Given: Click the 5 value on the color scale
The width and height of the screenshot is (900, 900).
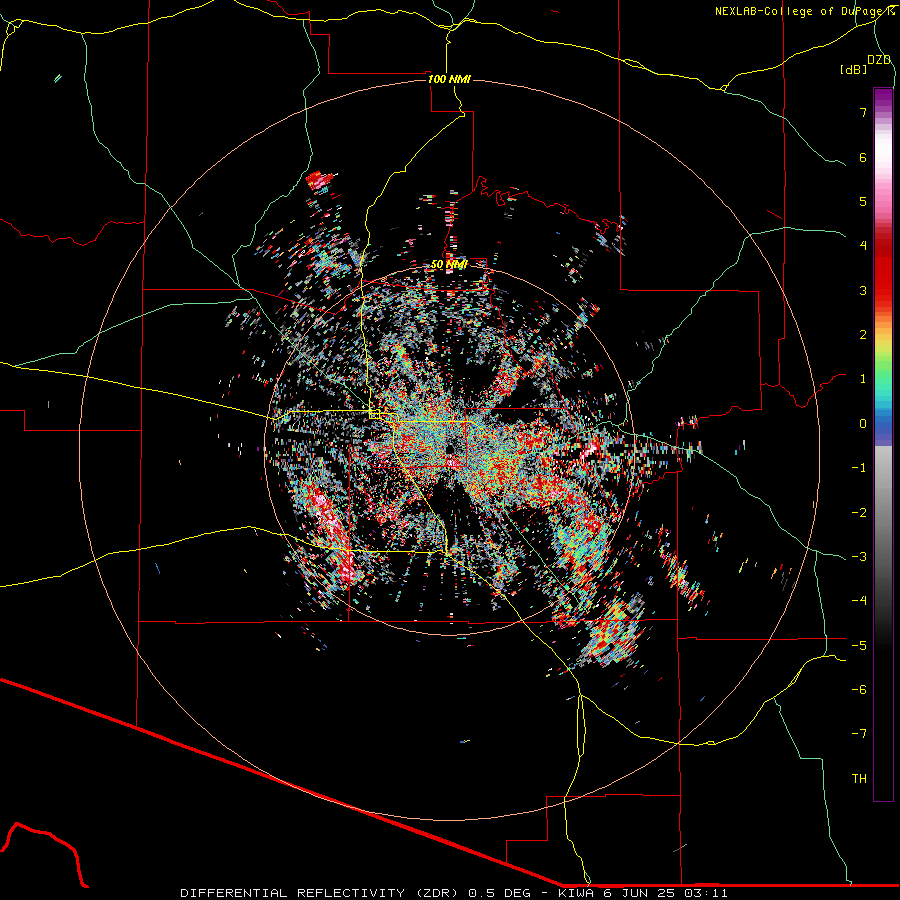Looking at the screenshot, I should [863, 201].
